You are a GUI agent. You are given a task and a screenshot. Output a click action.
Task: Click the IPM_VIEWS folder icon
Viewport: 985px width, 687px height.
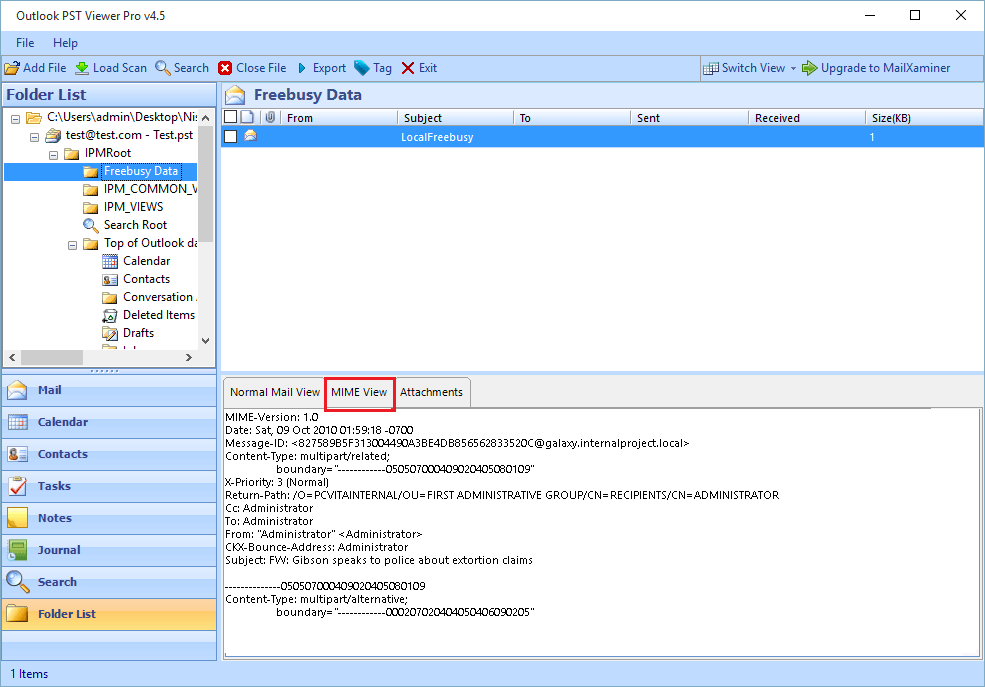coord(90,207)
